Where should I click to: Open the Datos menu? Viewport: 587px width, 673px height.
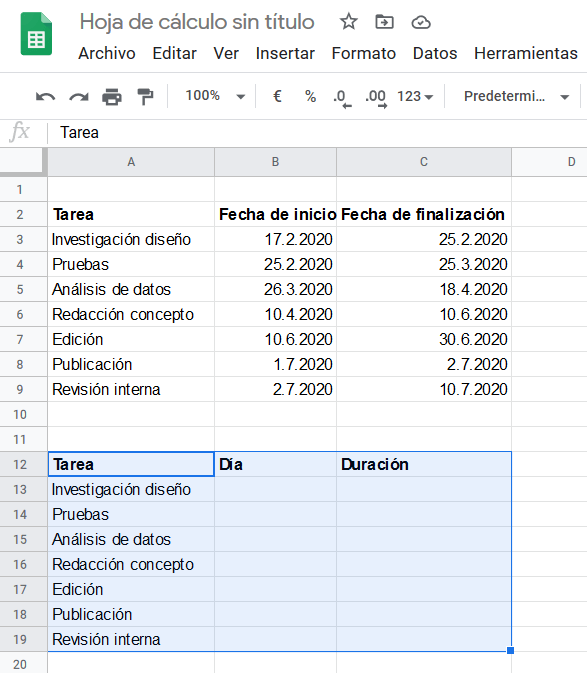point(435,53)
